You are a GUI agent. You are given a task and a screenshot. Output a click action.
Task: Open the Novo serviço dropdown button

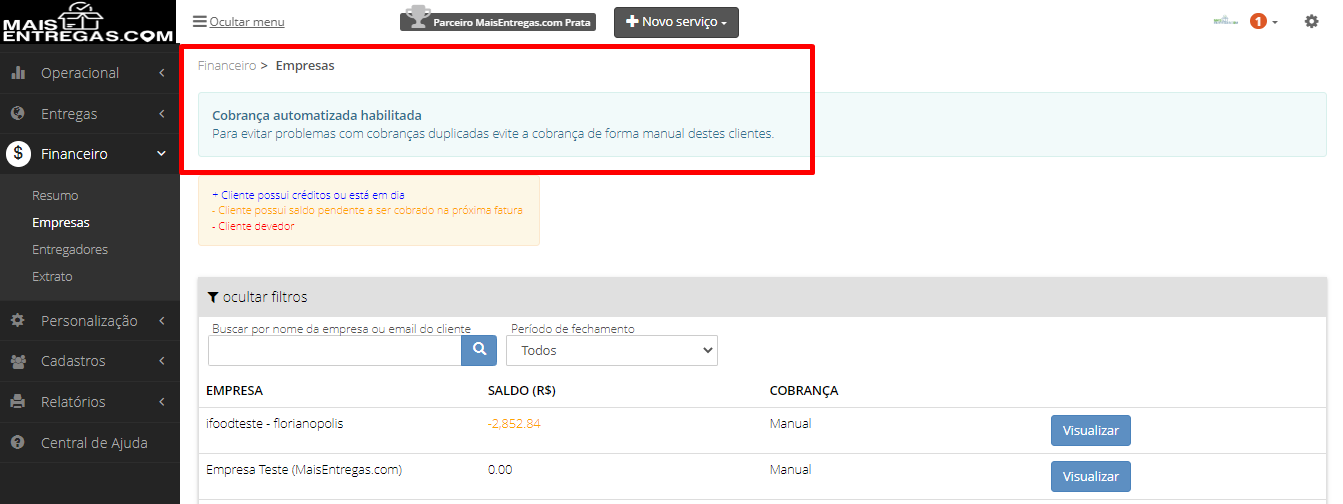pos(676,22)
